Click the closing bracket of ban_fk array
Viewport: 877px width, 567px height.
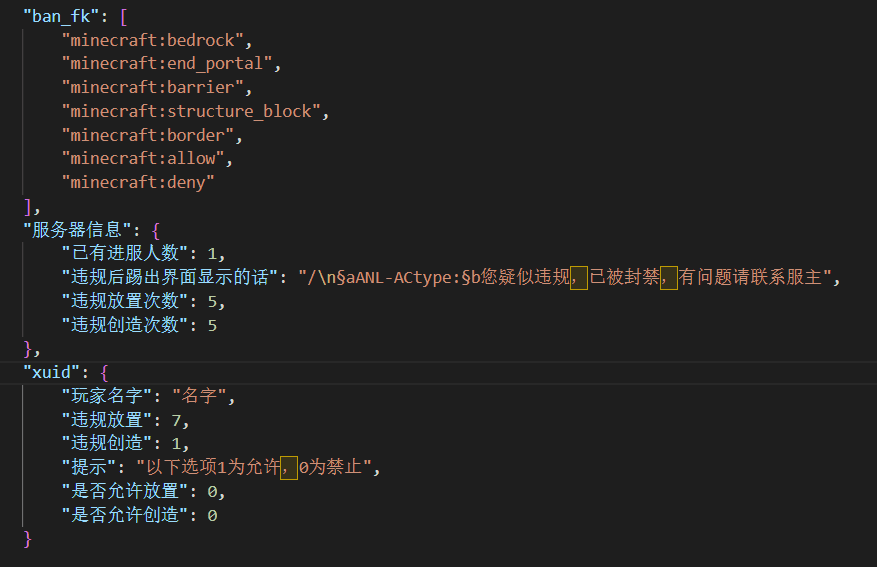[x=27, y=207]
